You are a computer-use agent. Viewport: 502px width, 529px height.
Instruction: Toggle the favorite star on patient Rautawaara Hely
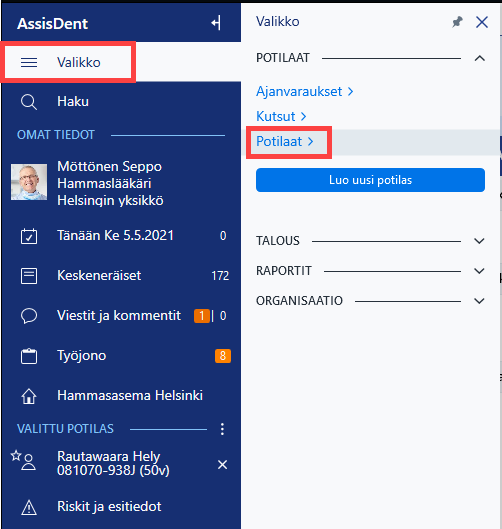[x=16, y=455]
